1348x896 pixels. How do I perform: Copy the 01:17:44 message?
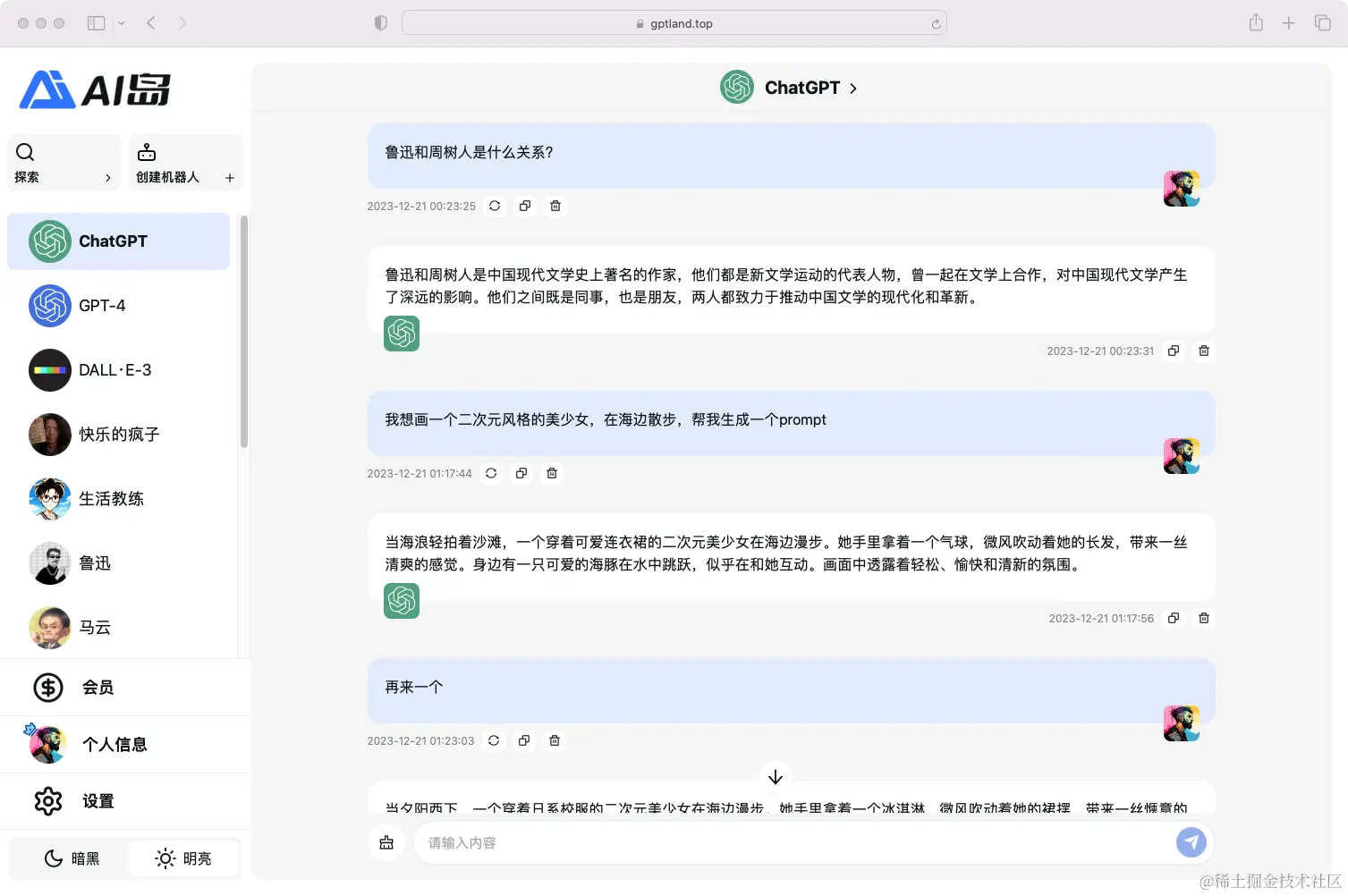click(521, 473)
